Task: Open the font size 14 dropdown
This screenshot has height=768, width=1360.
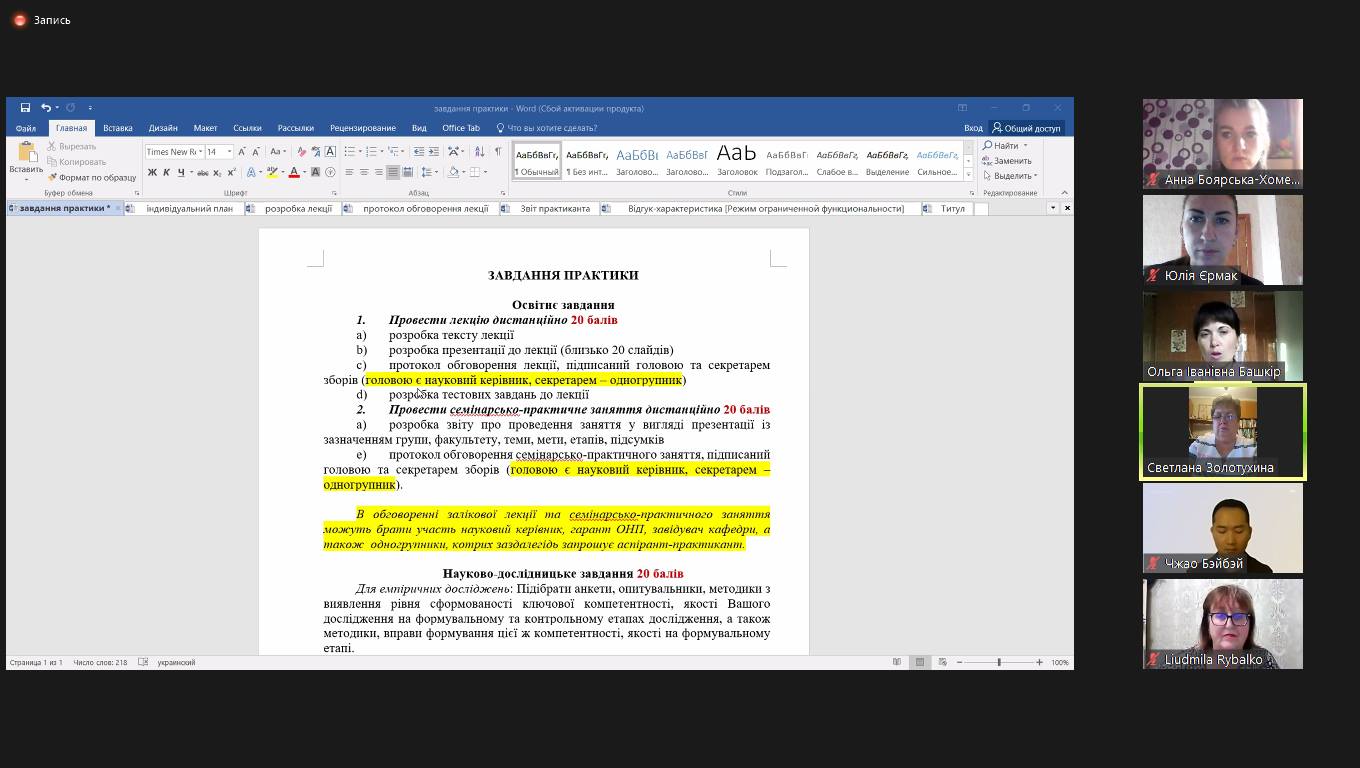Action: (229, 152)
